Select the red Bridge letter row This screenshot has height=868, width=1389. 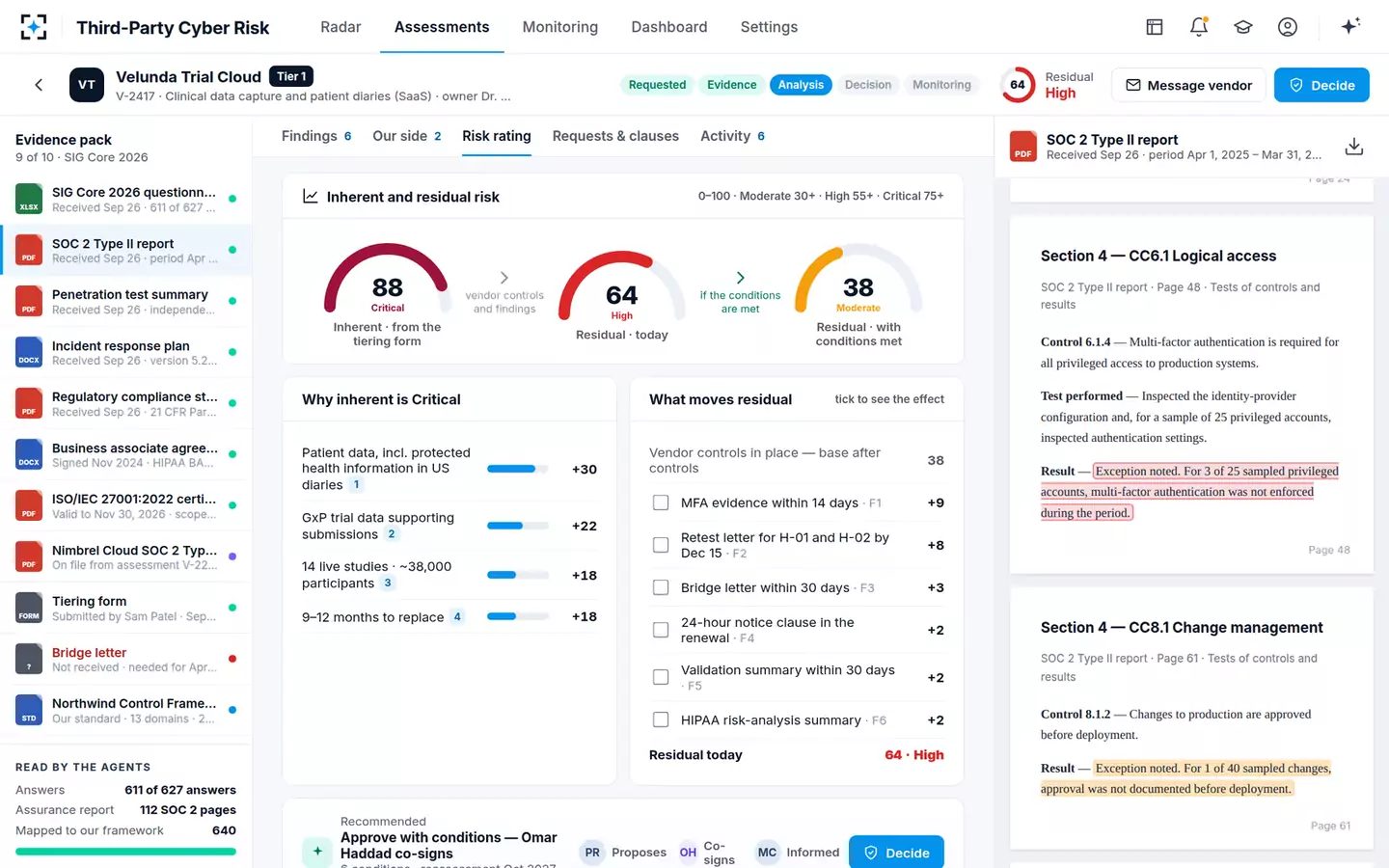tap(125, 660)
